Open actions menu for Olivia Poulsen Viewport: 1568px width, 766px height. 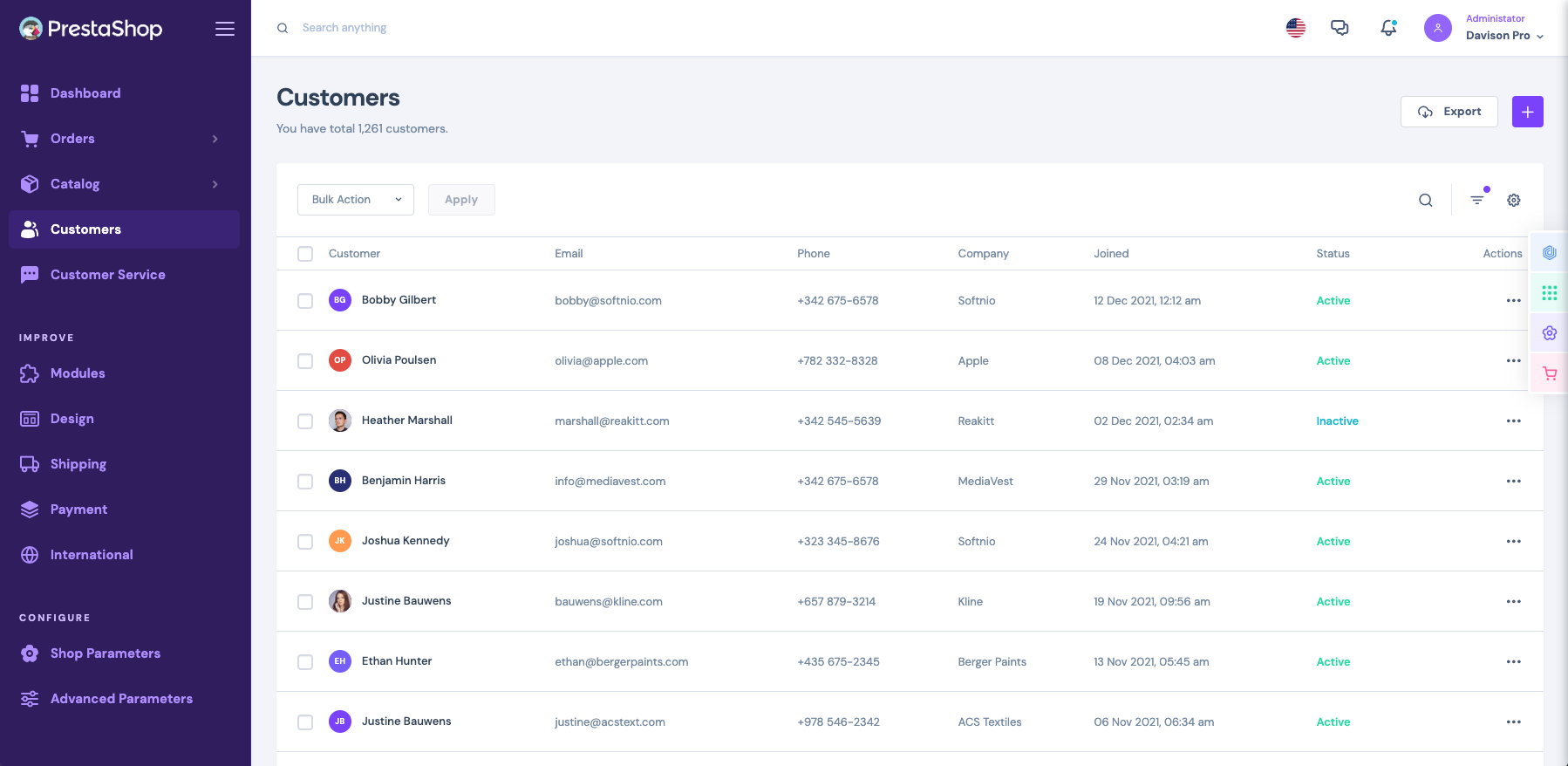pos(1514,360)
